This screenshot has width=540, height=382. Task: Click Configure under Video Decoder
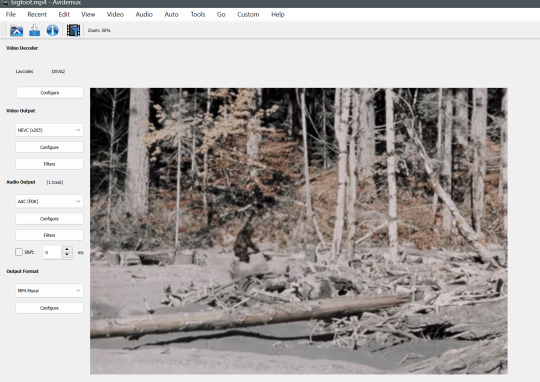click(x=50, y=93)
